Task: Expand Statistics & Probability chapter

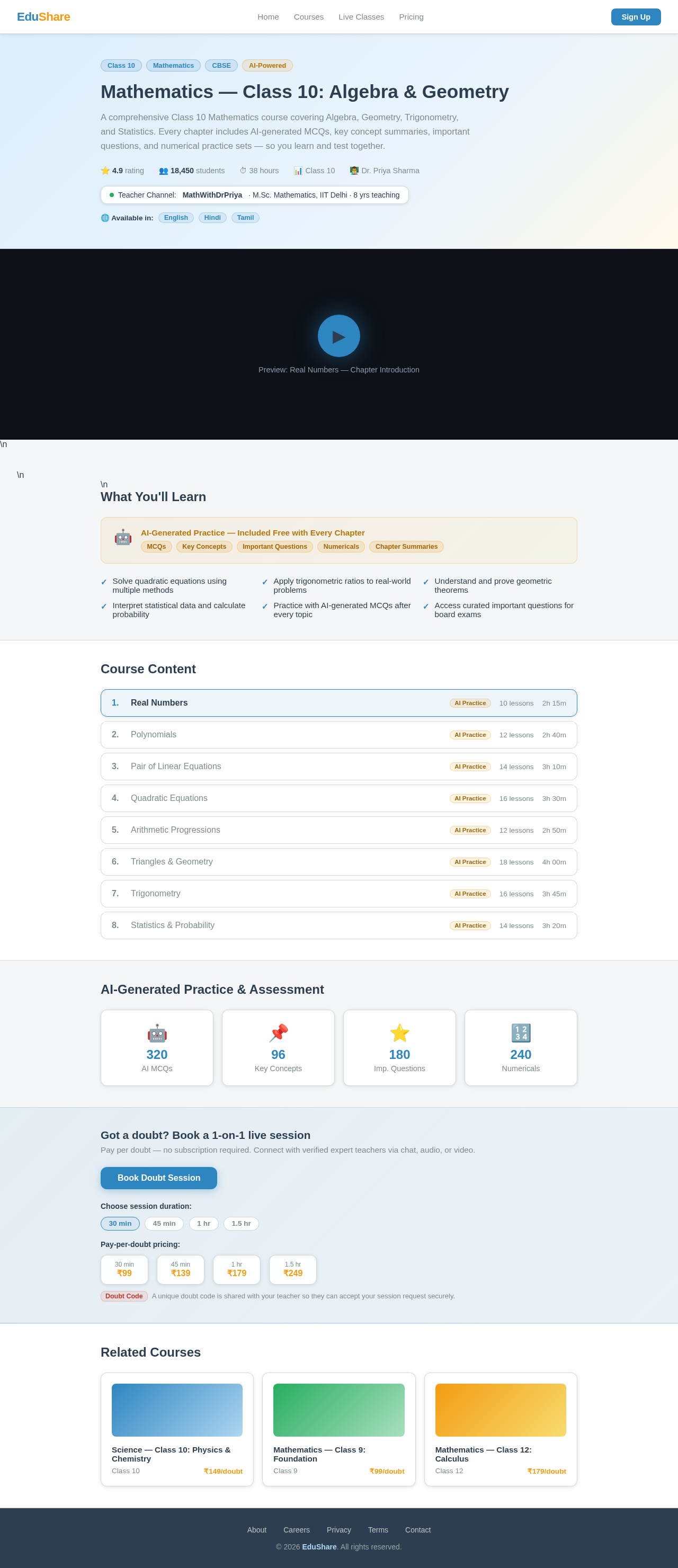Action: point(338,925)
